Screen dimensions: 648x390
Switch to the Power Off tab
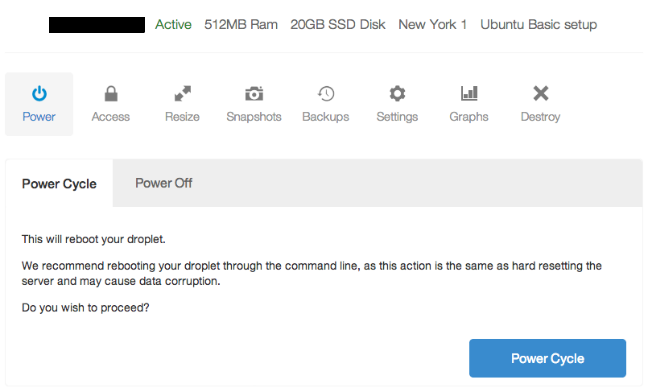click(164, 183)
